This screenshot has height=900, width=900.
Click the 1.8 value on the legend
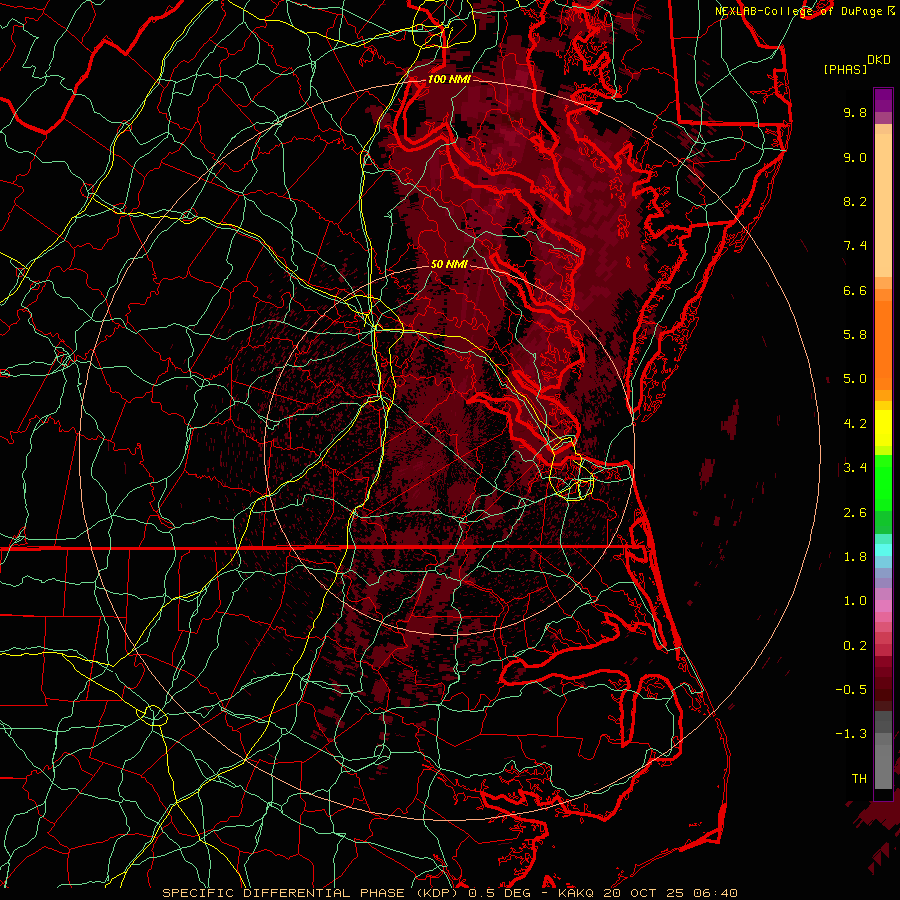click(x=855, y=557)
